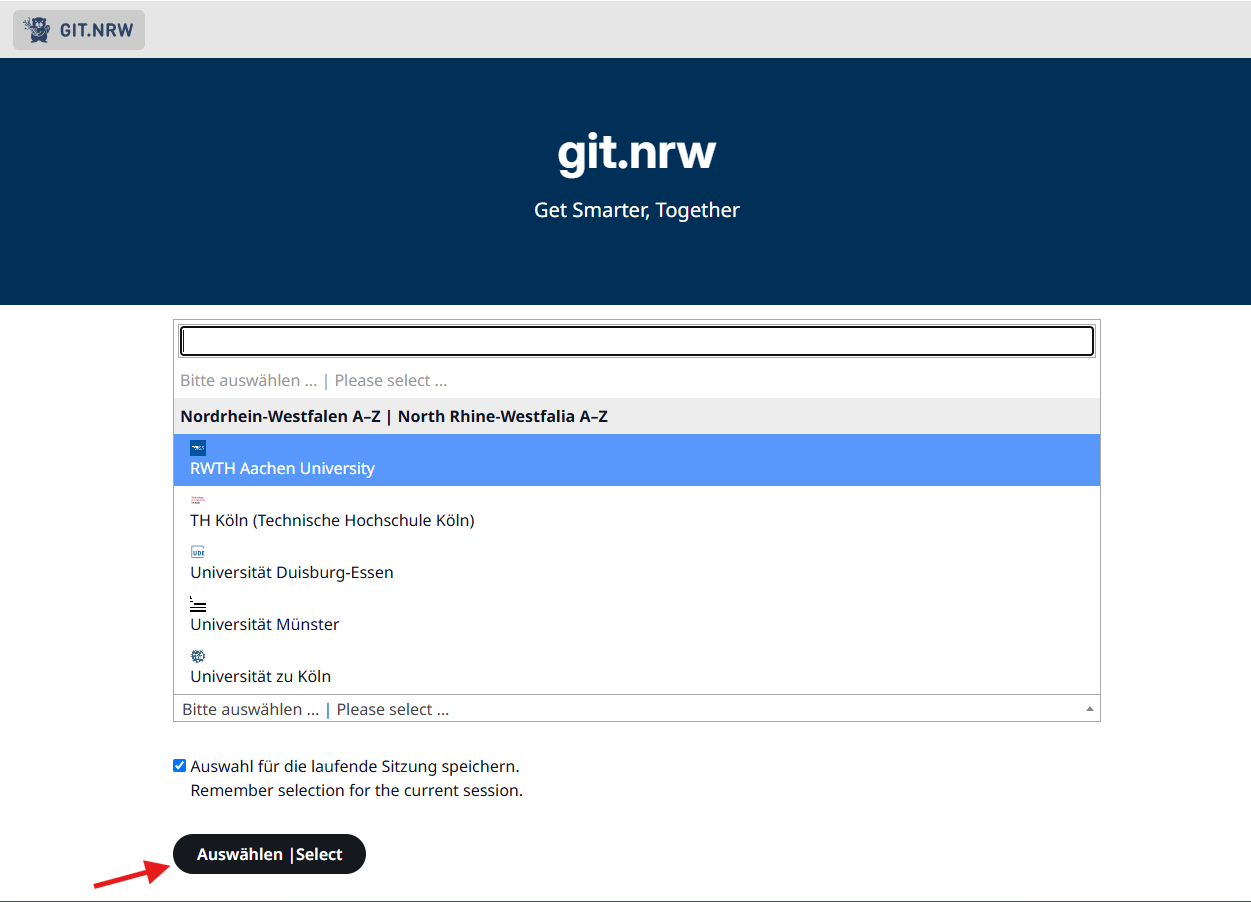The image size is (1251, 902).
Task: Select "RWTH Aachen University" from the list
Action: click(283, 468)
